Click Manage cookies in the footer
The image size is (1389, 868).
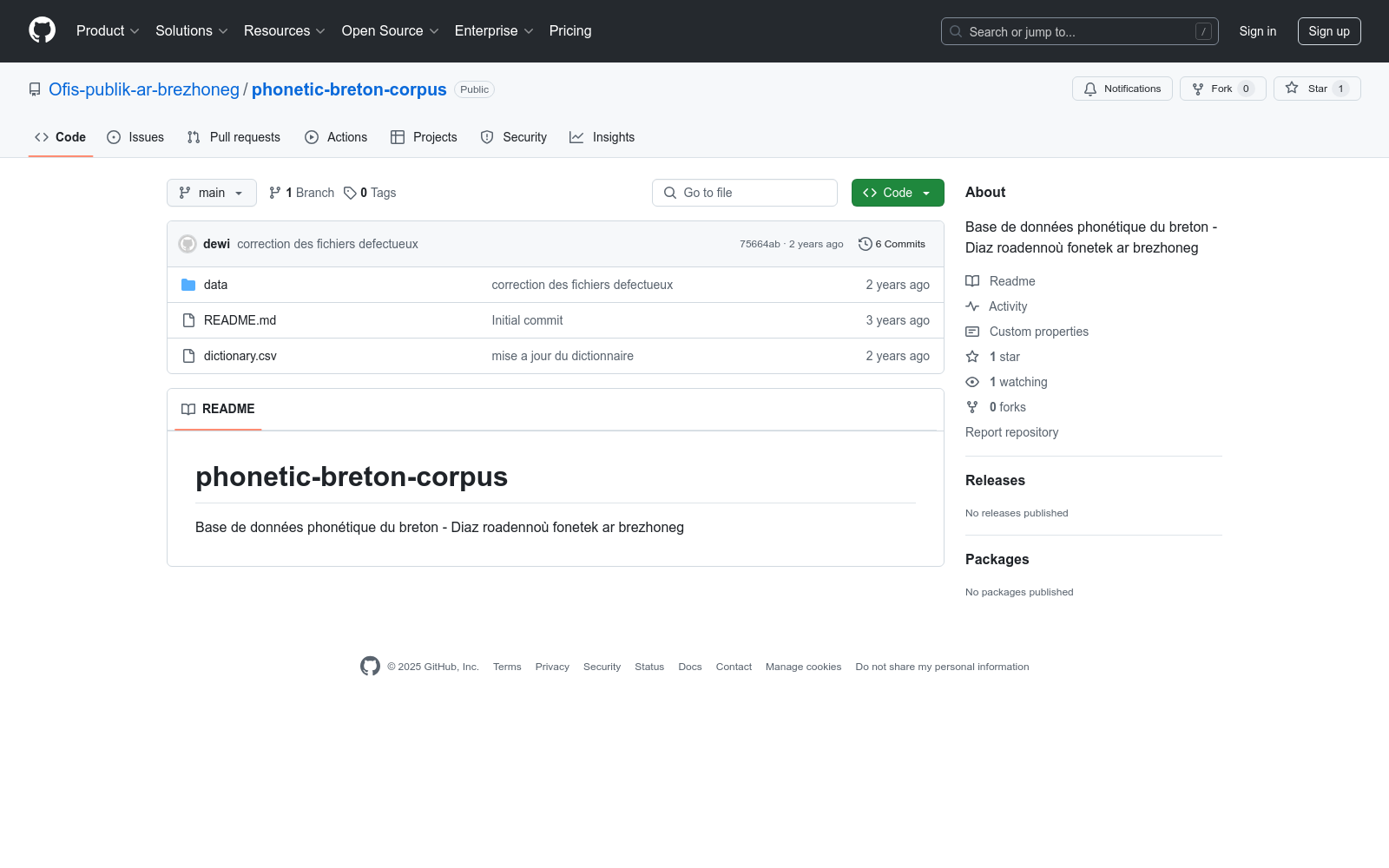[x=804, y=667]
